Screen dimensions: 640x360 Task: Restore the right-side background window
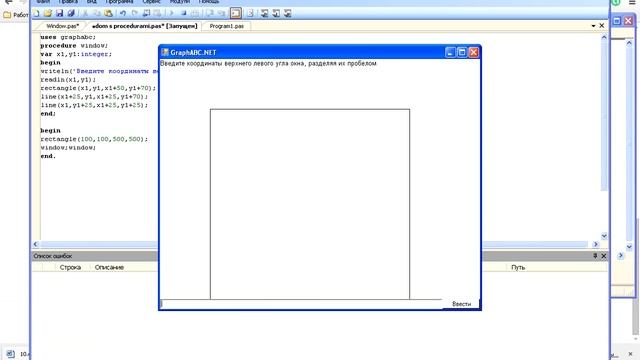click(617, 20)
